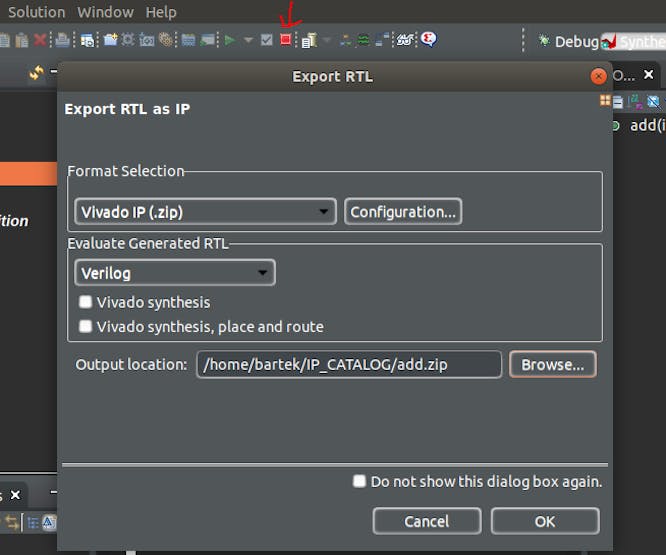Screen dimensions: 666x555
Task: Open the Verilog language dropdown
Action: pos(175,273)
